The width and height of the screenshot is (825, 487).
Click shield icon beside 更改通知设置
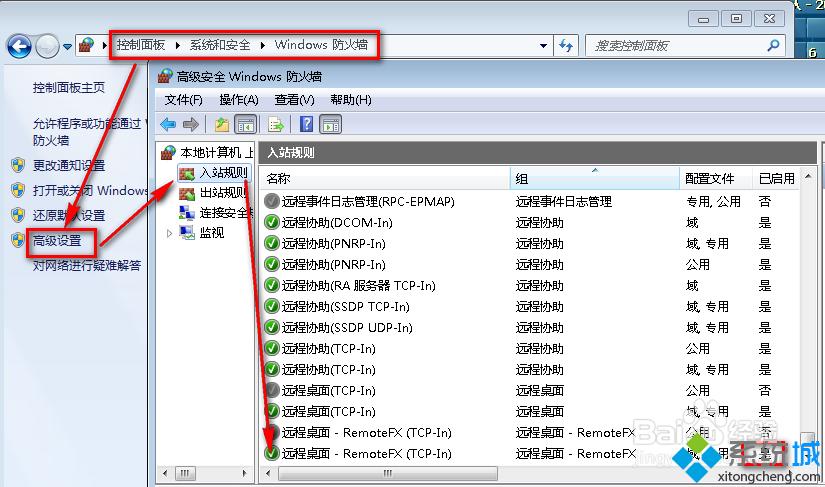click(18, 165)
